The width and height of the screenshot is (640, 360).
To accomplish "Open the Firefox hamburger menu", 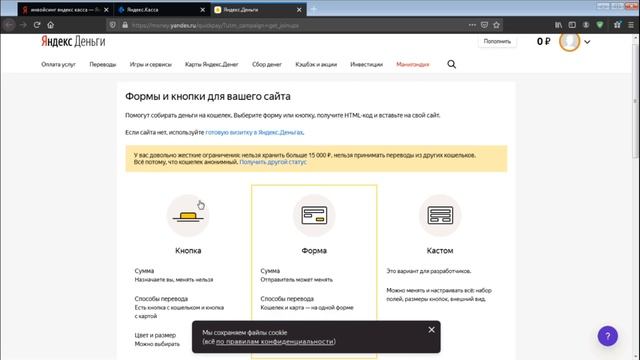I will pyautogui.click(x=631, y=25).
